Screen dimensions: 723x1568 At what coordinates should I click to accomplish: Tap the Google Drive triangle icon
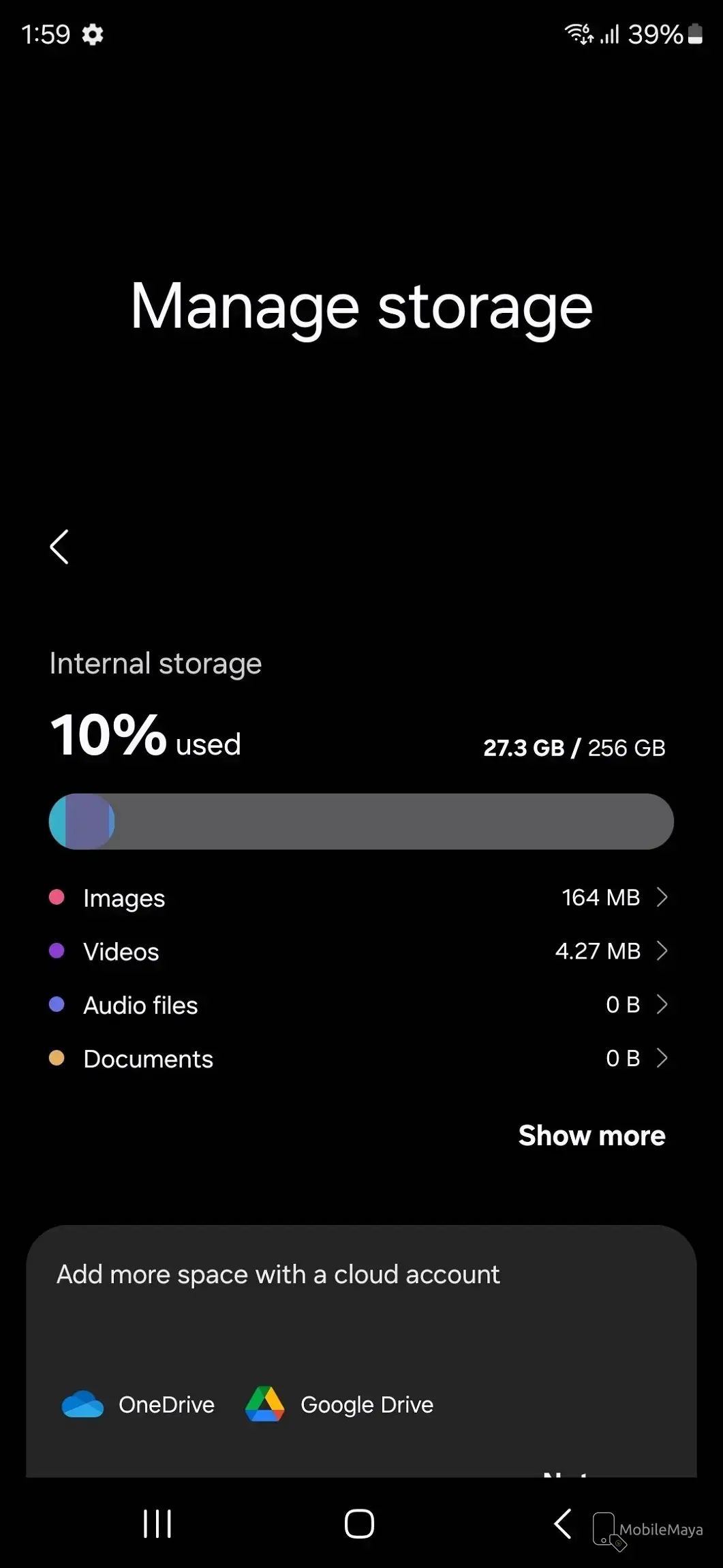[x=264, y=1404]
